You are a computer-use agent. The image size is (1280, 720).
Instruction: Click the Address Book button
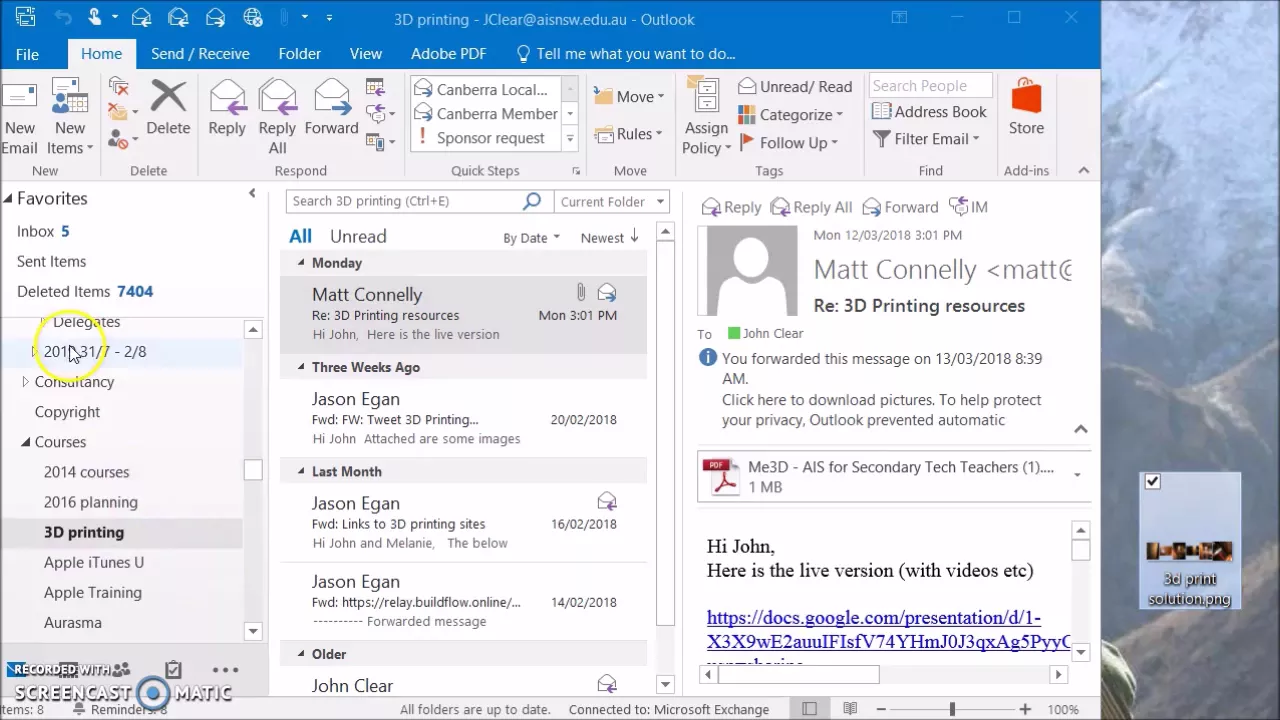click(930, 112)
